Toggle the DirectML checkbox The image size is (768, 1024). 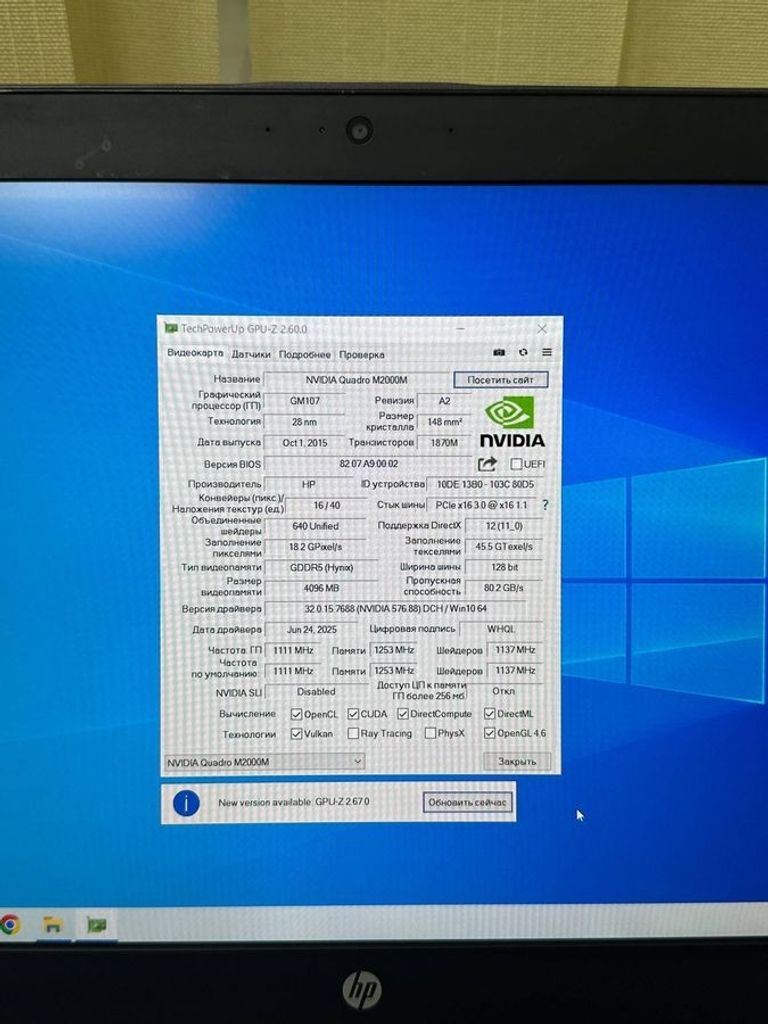pos(489,714)
